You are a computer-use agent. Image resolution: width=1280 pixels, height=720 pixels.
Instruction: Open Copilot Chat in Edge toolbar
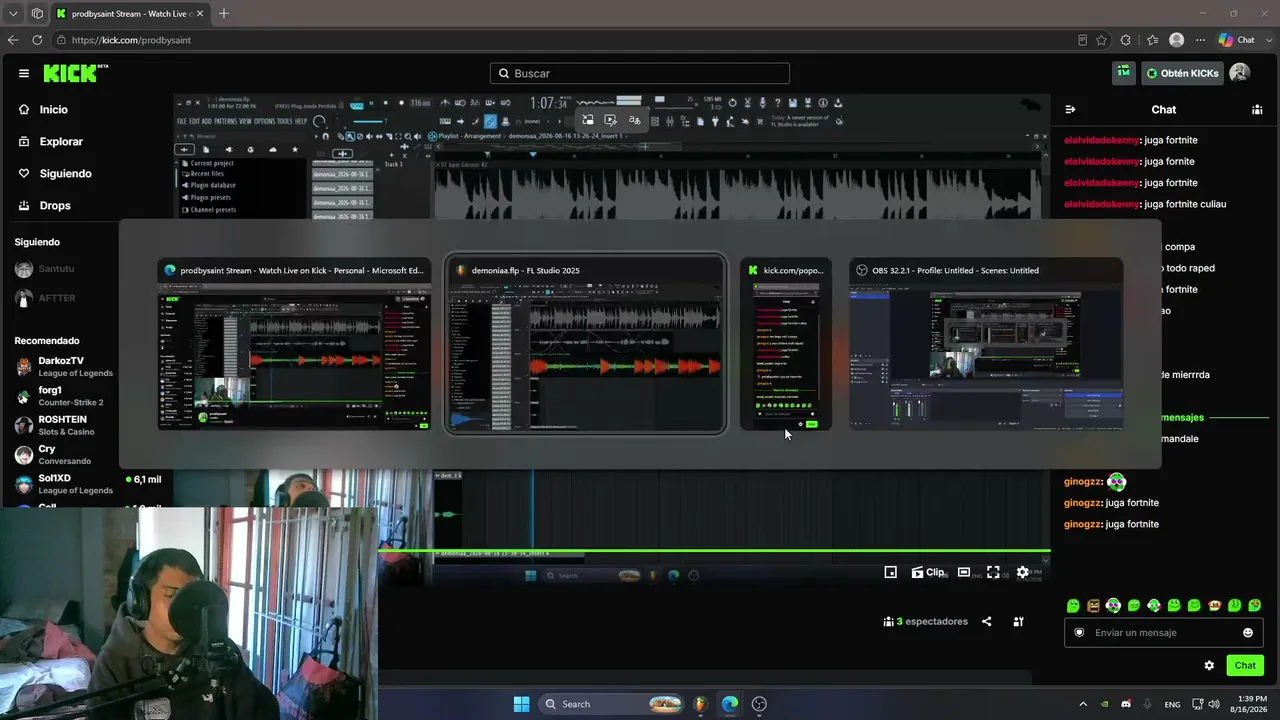[x=1237, y=40]
